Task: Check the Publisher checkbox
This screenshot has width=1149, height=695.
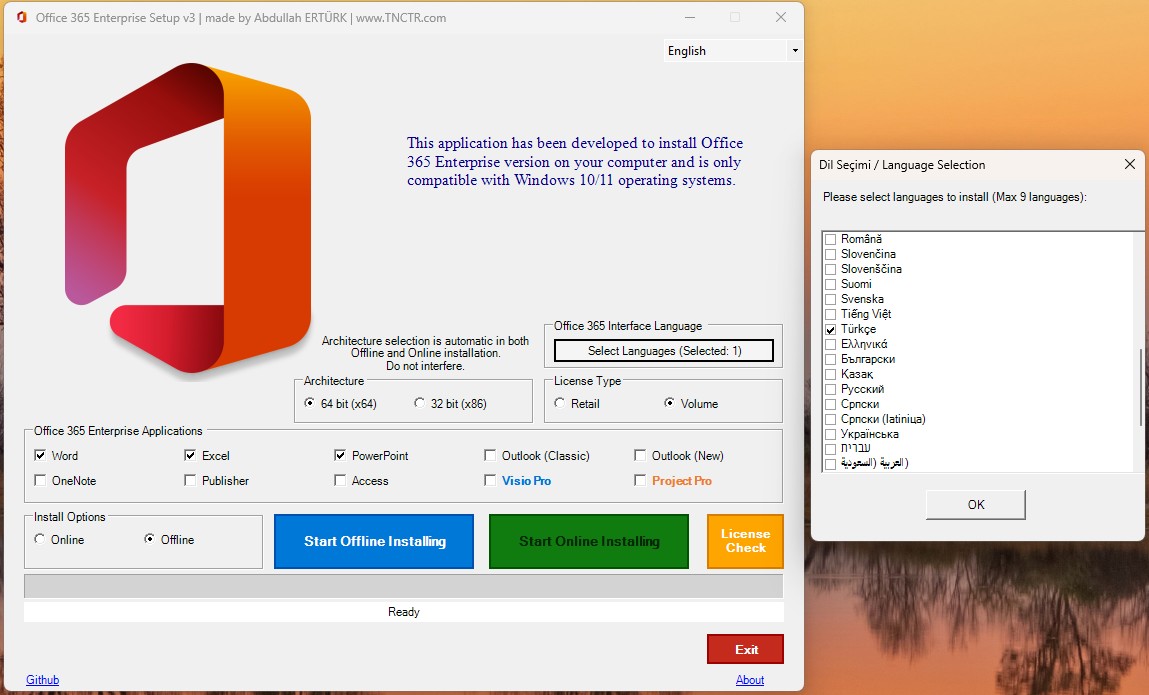Action: pos(190,480)
